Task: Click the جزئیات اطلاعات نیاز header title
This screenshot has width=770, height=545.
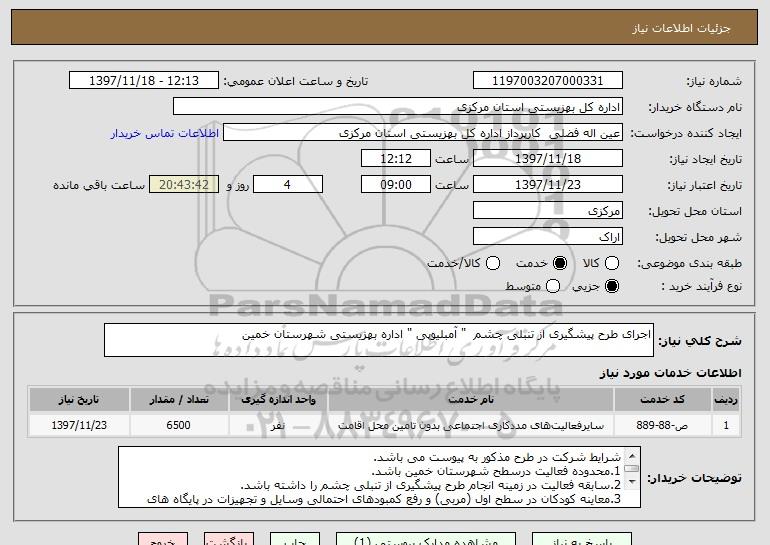Action: 681,28
